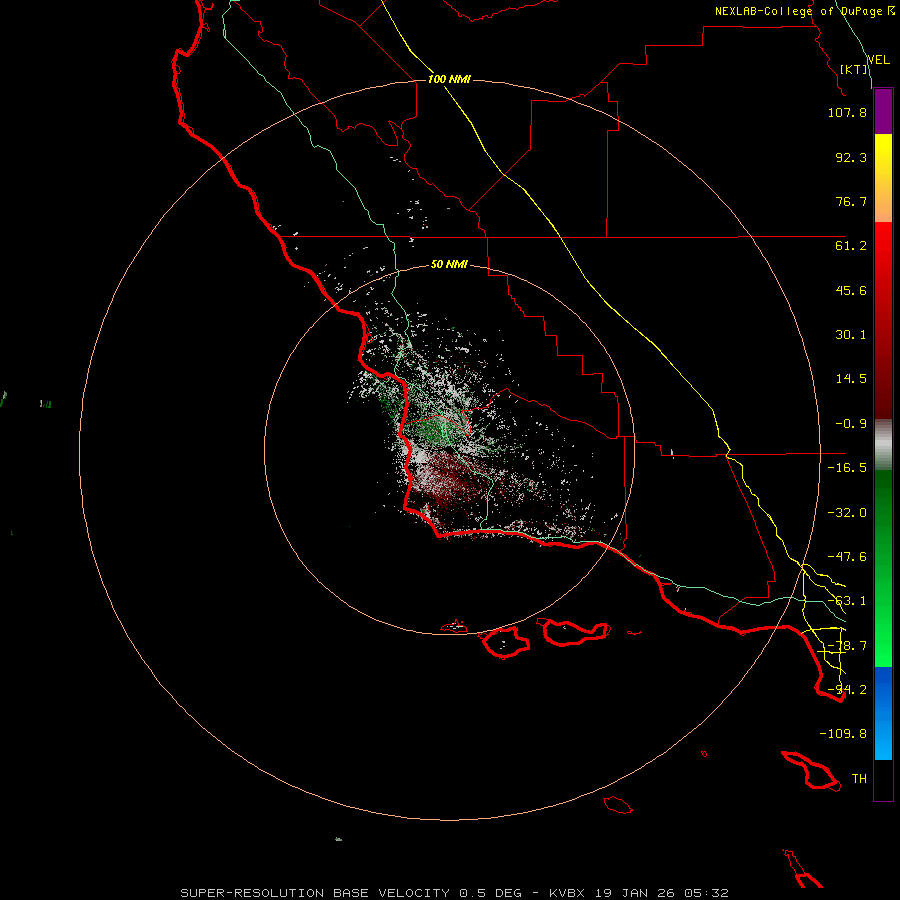Click the 100 NMI range ring label
900x900 pixels.
tap(449, 79)
